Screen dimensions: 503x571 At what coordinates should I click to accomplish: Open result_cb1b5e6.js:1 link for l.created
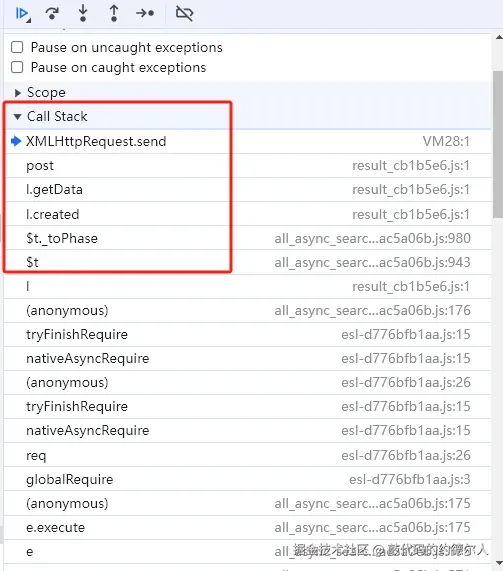411,214
